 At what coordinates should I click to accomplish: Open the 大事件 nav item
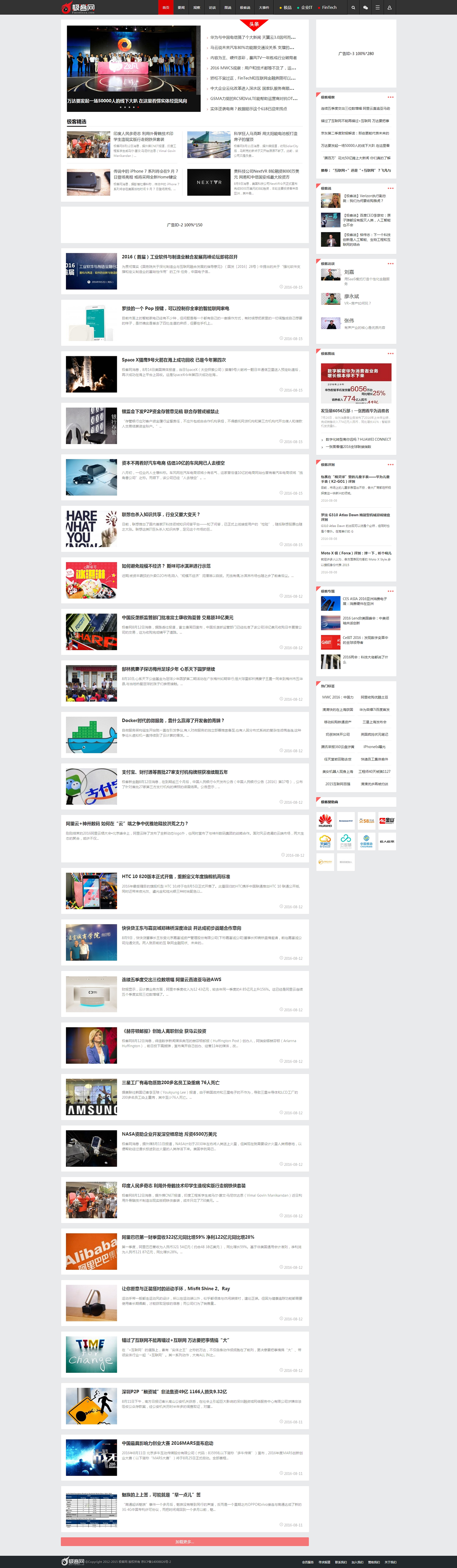264,8
